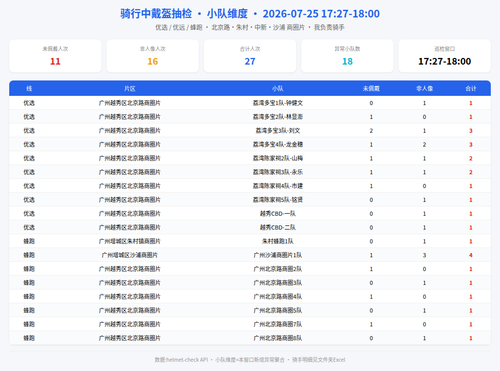Select team cell 广州北京路商圈2队
Image resolution: width=500 pixels, height=371 pixels.
[278, 269]
